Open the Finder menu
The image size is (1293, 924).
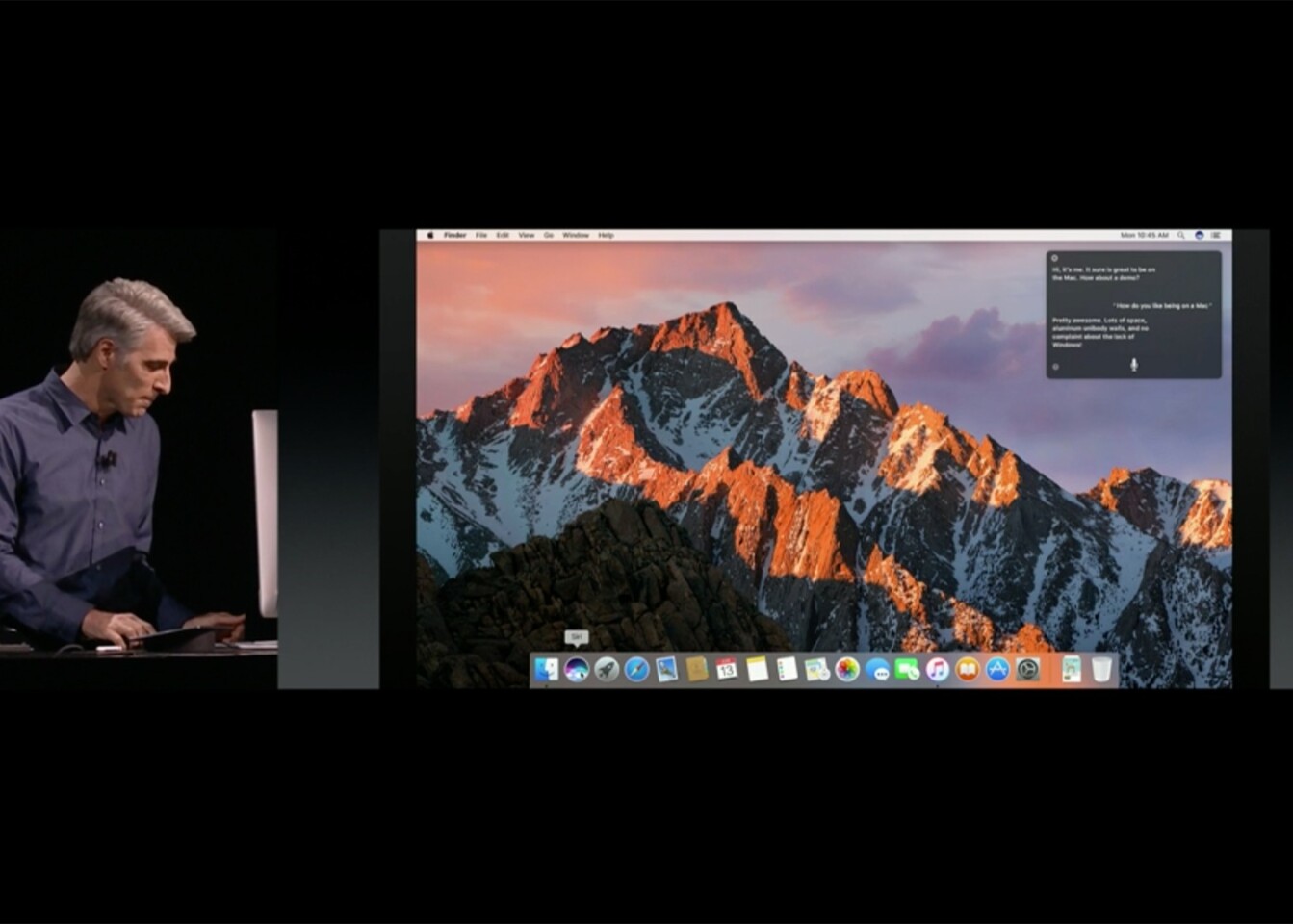pos(455,235)
